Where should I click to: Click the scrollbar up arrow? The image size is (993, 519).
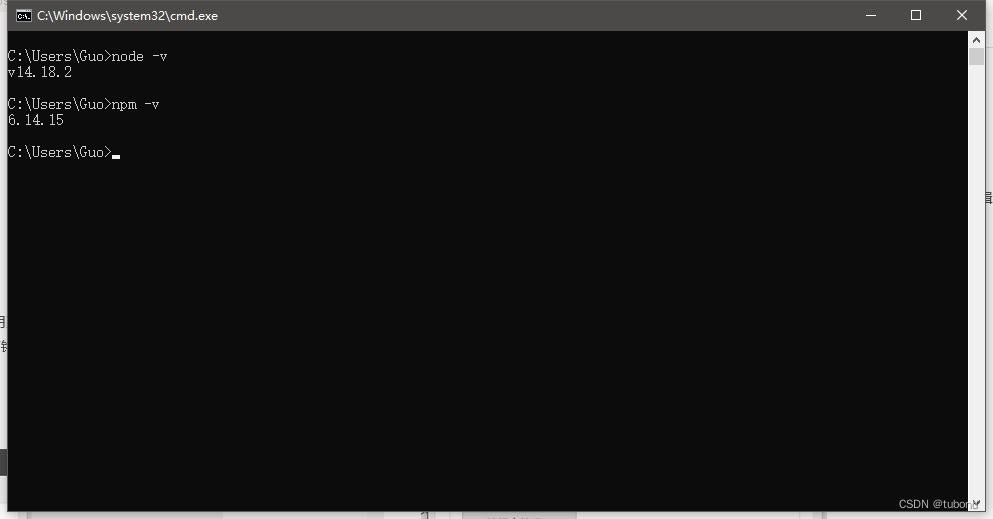click(x=976, y=40)
